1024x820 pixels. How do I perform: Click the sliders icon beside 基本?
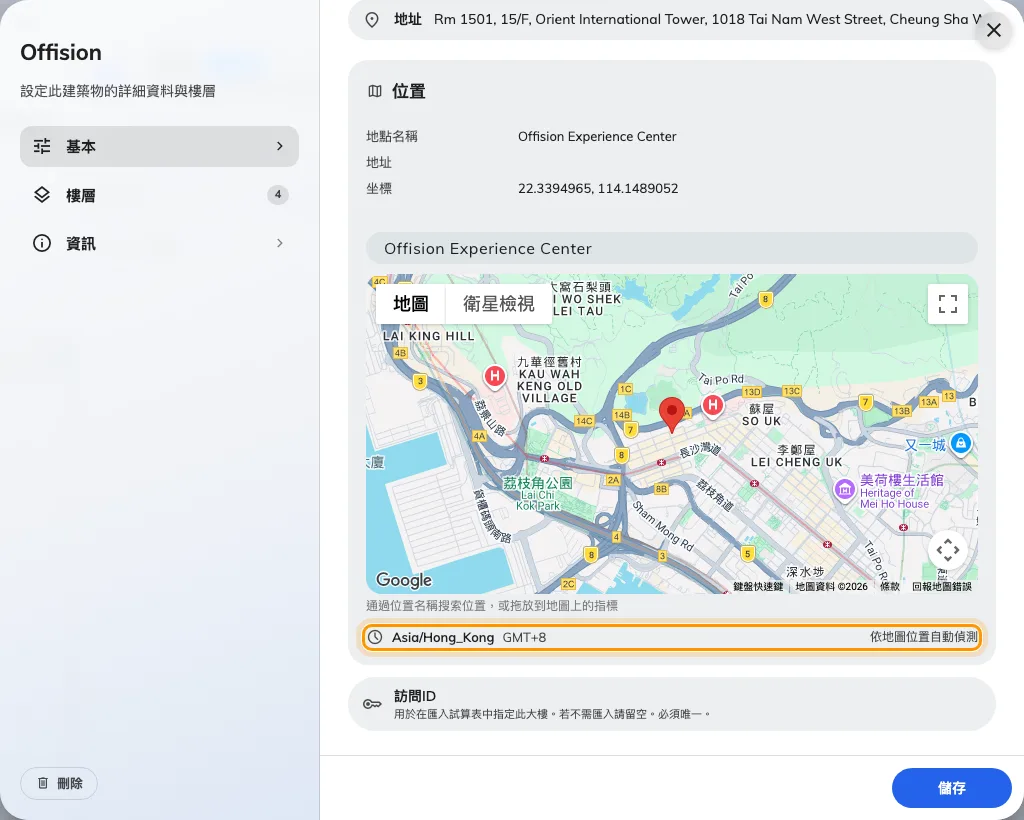(x=42, y=146)
